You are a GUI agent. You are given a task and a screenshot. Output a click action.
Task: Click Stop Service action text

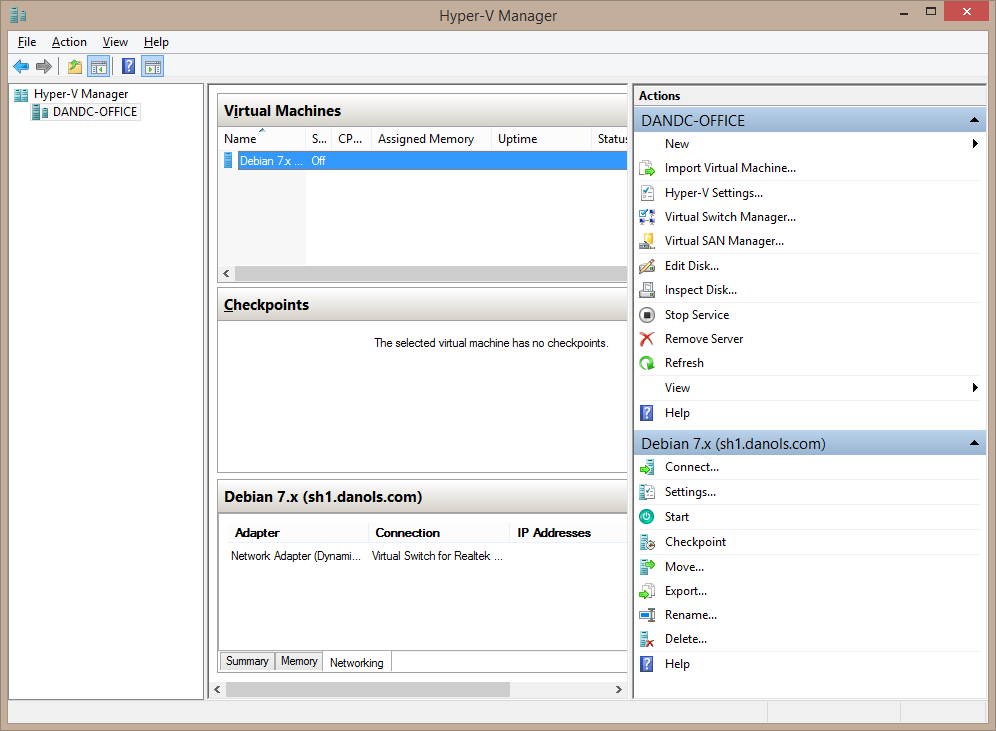coord(697,314)
